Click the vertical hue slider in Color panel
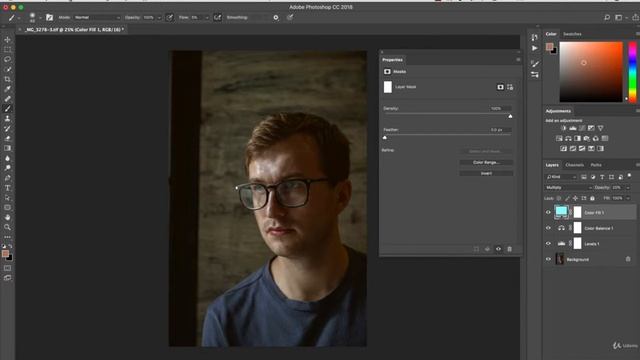This screenshot has width=640, height=360. point(632,72)
